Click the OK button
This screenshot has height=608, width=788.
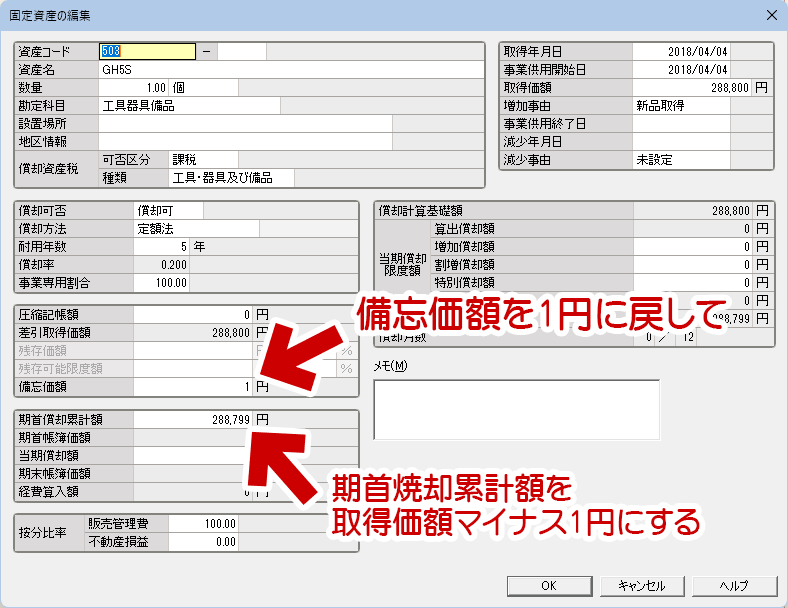pyautogui.click(x=549, y=586)
